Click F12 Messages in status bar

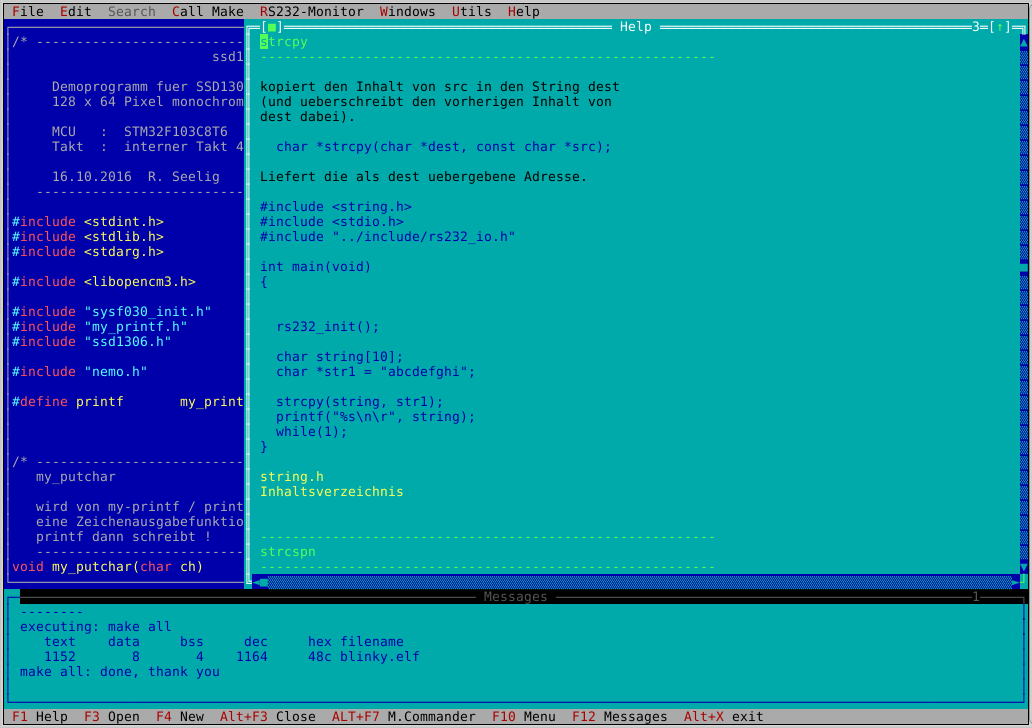[619, 716]
